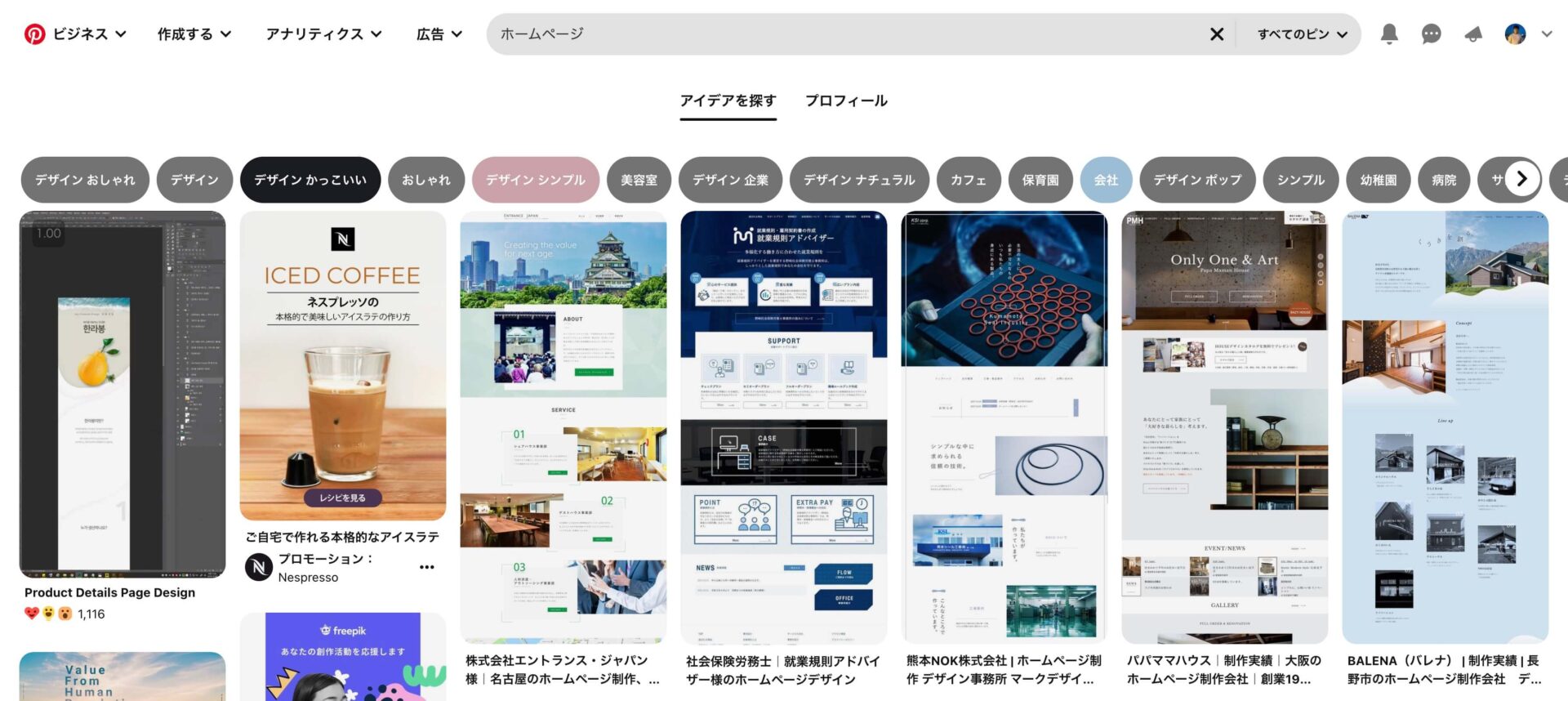
Task: Select the デザイン filter chip
Action: tap(194, 180)
